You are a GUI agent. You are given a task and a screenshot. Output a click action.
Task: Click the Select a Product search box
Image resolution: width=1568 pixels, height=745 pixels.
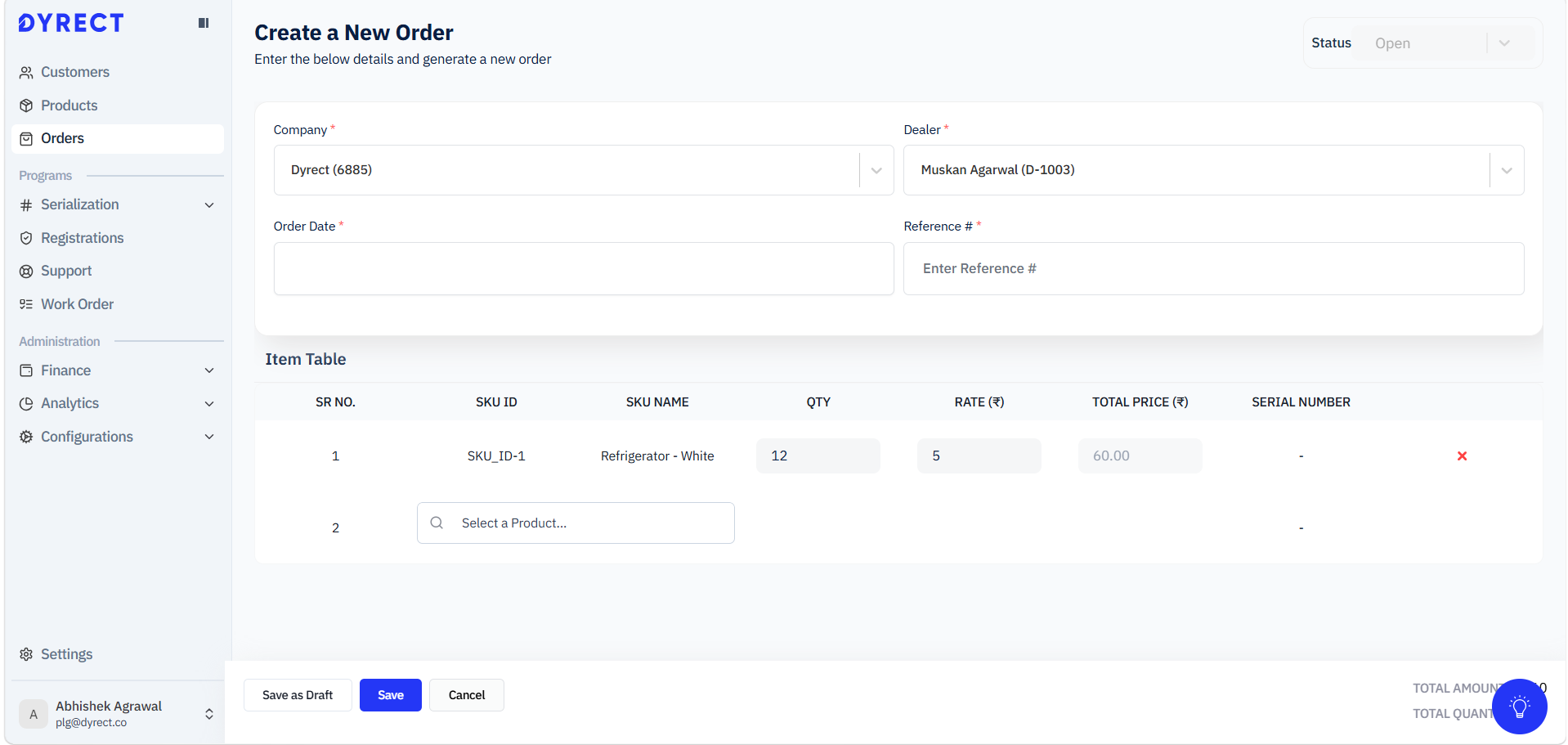(576, 523)
